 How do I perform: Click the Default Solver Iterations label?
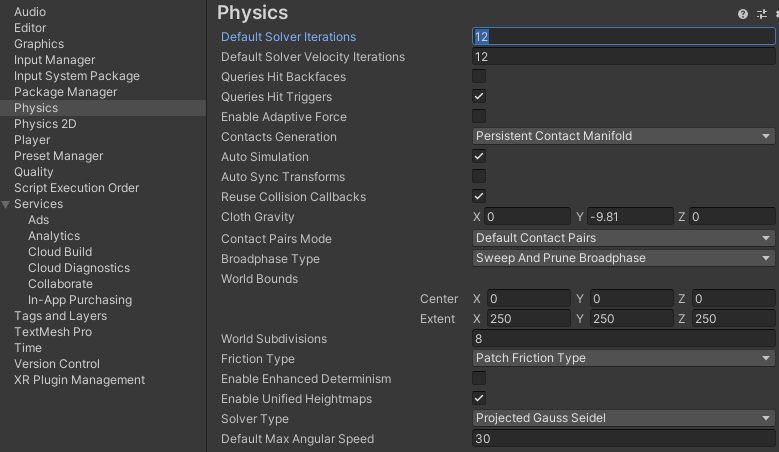288,37
